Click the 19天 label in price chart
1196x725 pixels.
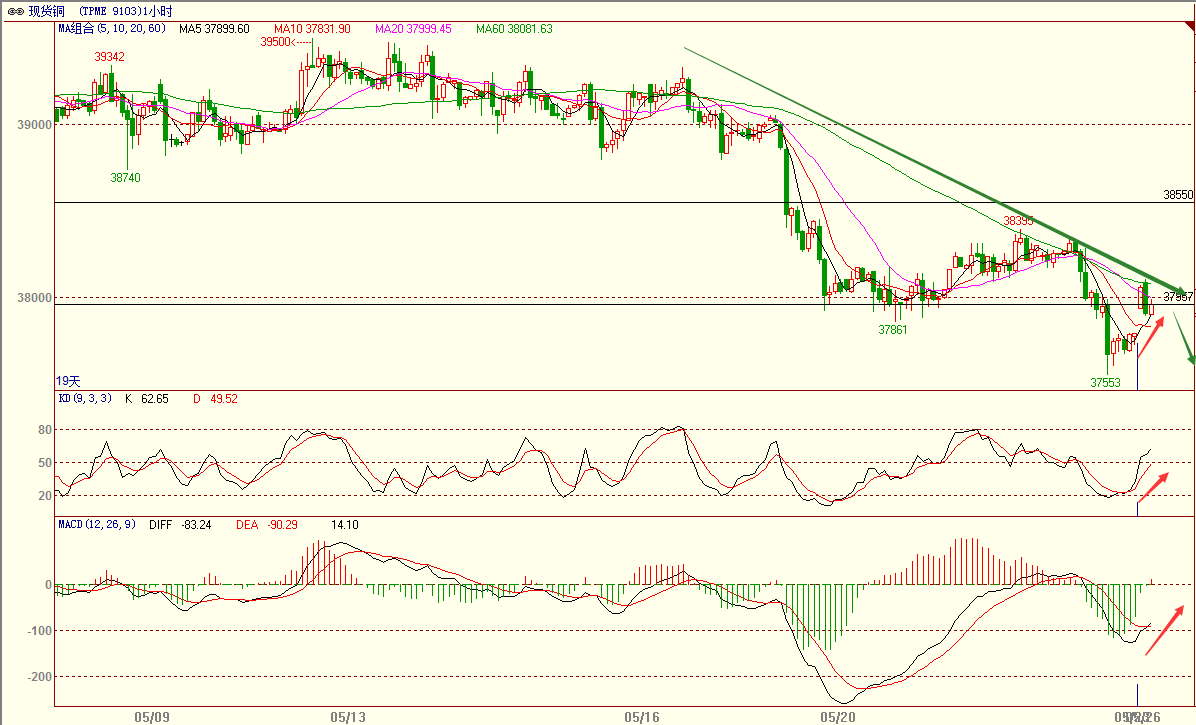coord(68,381)
